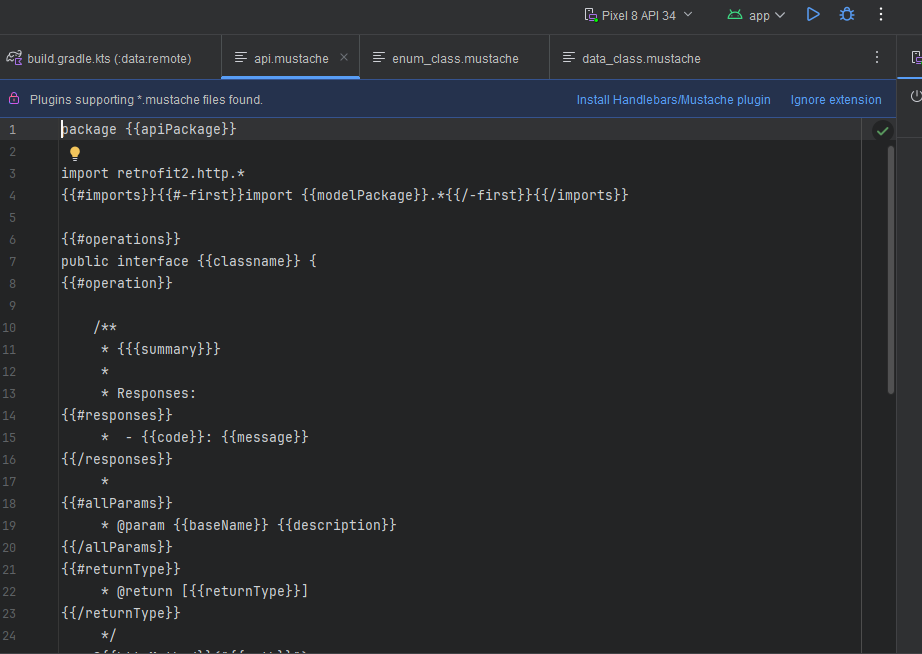Open the Pixel 8 API 34 device dropdown
This screenshot has width=922, height=654.
(x=639, y=15)
